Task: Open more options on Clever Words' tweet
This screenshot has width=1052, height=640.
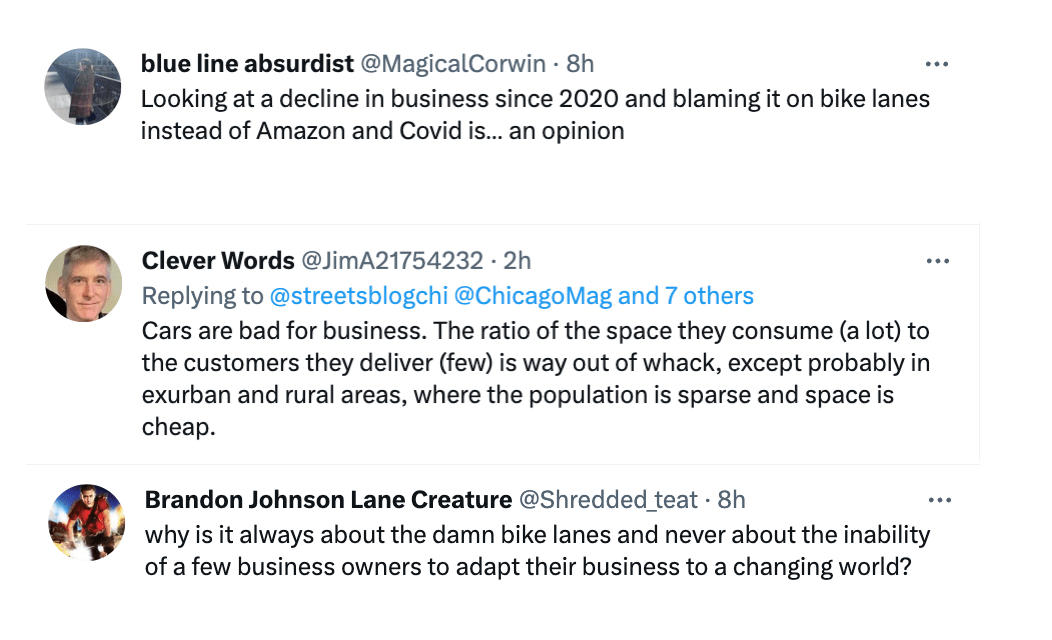Action: [936, 261]
